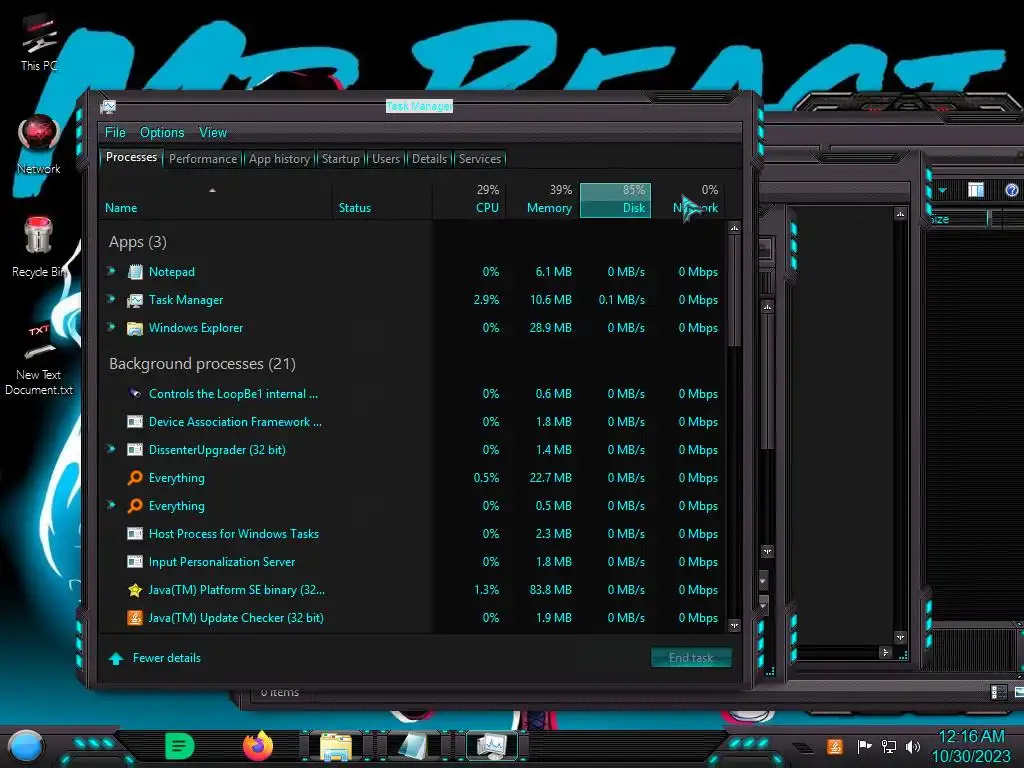Switch to the Services tab
1024x768 pixels.
tap(480, 159)
